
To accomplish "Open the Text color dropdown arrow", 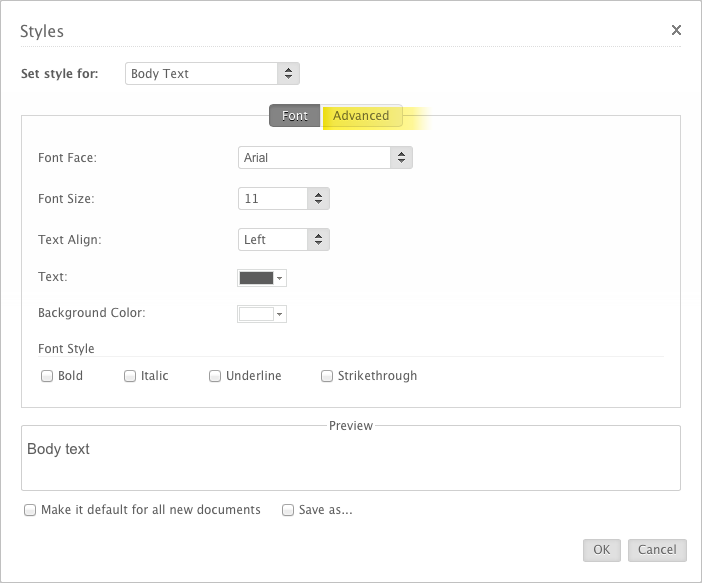I will click(279, 278).
